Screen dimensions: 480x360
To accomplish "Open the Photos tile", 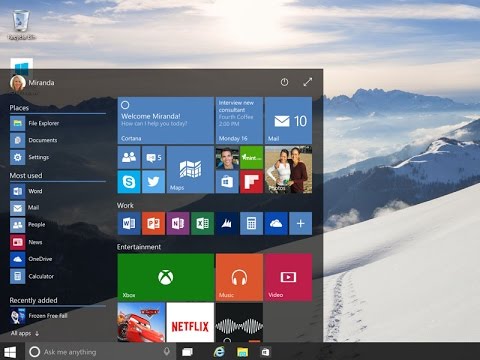I will pos(288,169).
